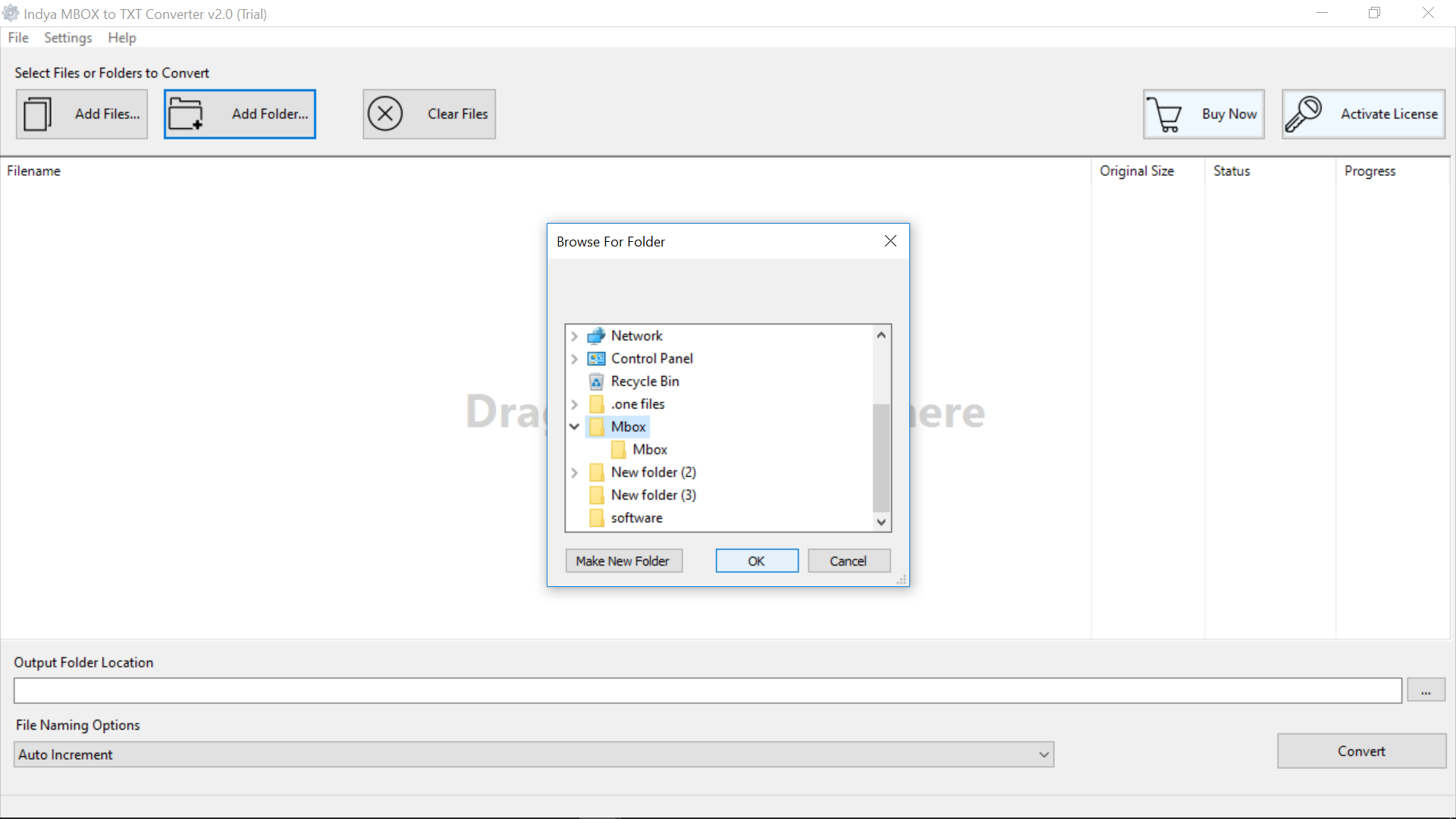This screenshot has width=1456, height=819.
Task: Select the 'Network' row text
Action: pos(637,335)
